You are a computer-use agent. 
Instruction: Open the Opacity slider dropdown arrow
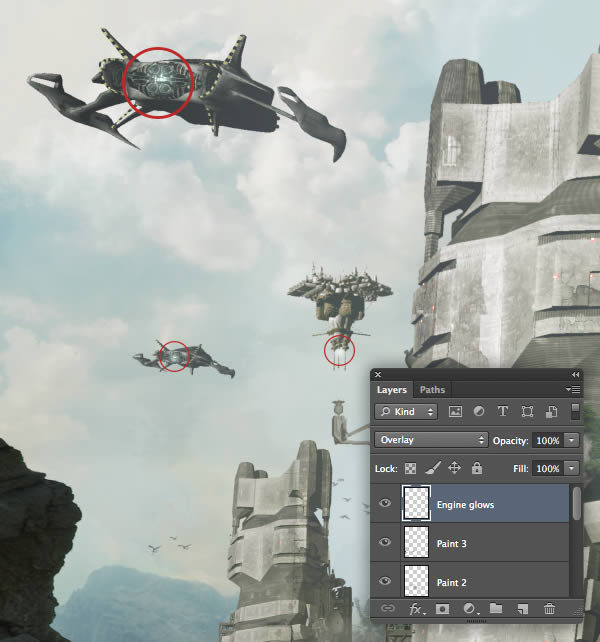tap(572, 441)
